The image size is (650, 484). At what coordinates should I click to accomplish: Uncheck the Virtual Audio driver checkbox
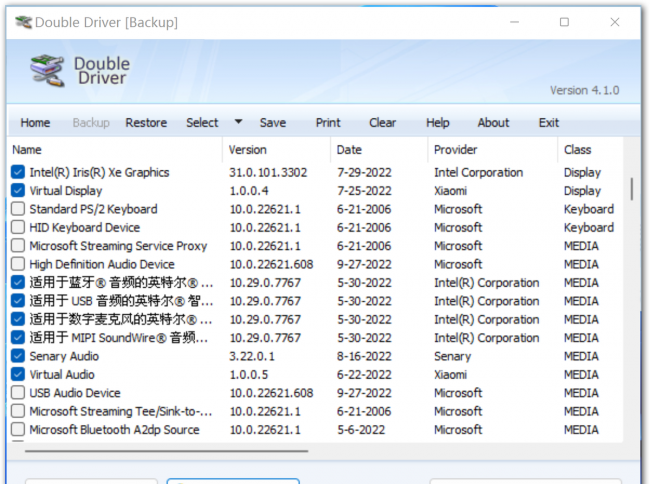pos(18,374)
